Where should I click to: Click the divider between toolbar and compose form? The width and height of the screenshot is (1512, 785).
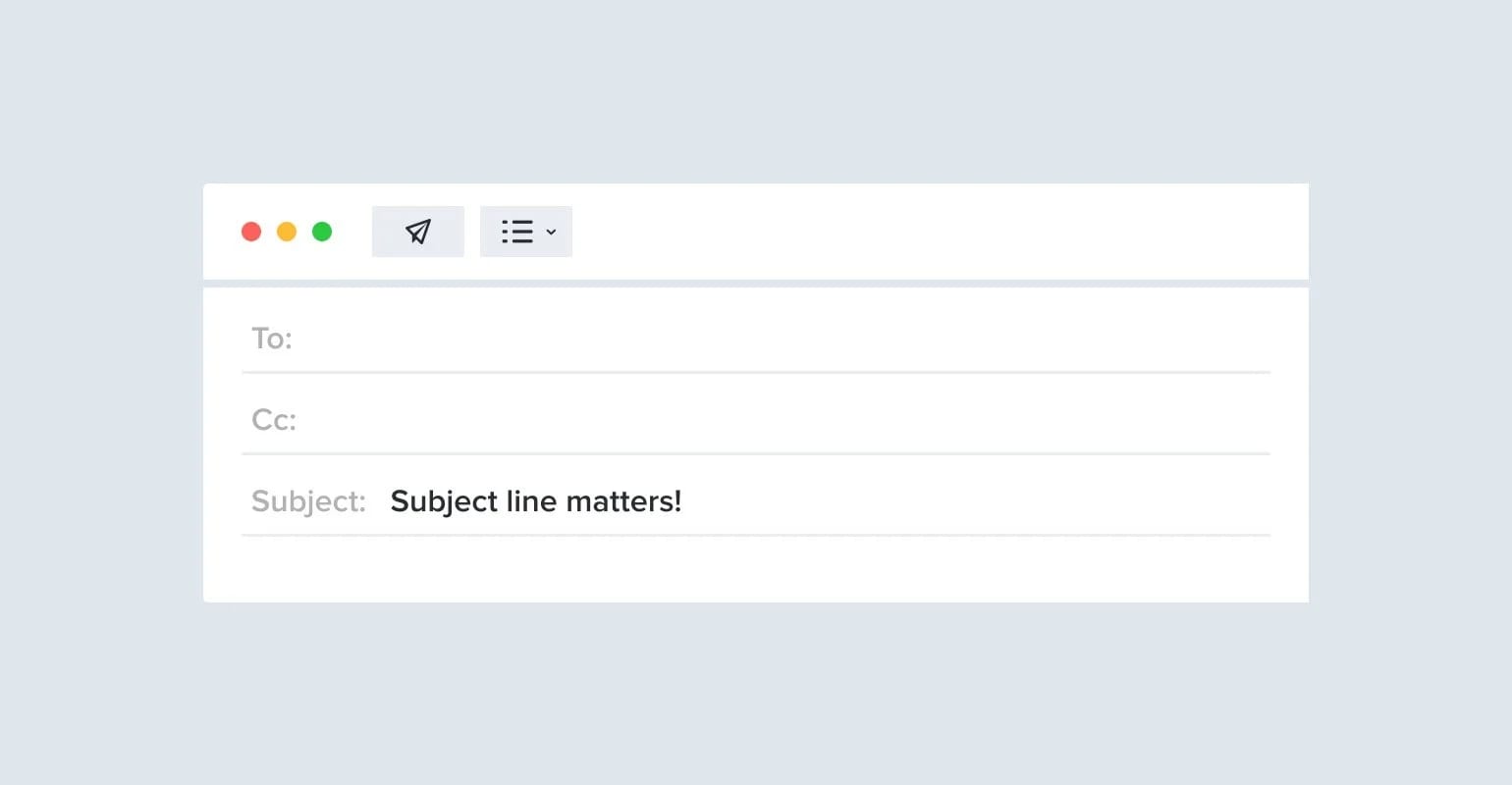pyautogui.click(x=756, y=284)
